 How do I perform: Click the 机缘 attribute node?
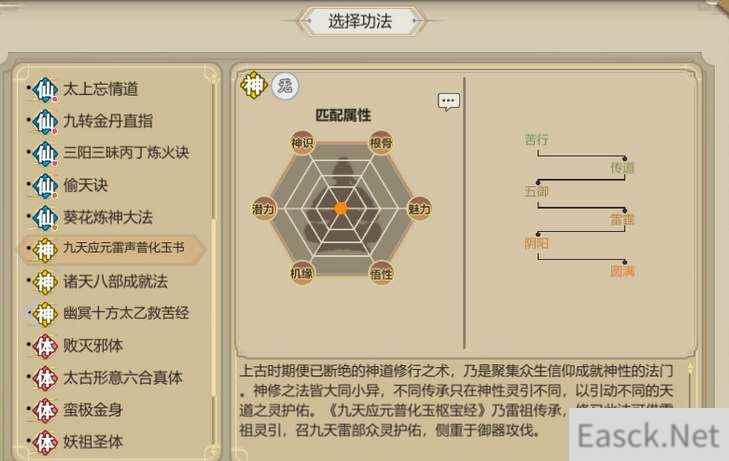coord(302,273)
